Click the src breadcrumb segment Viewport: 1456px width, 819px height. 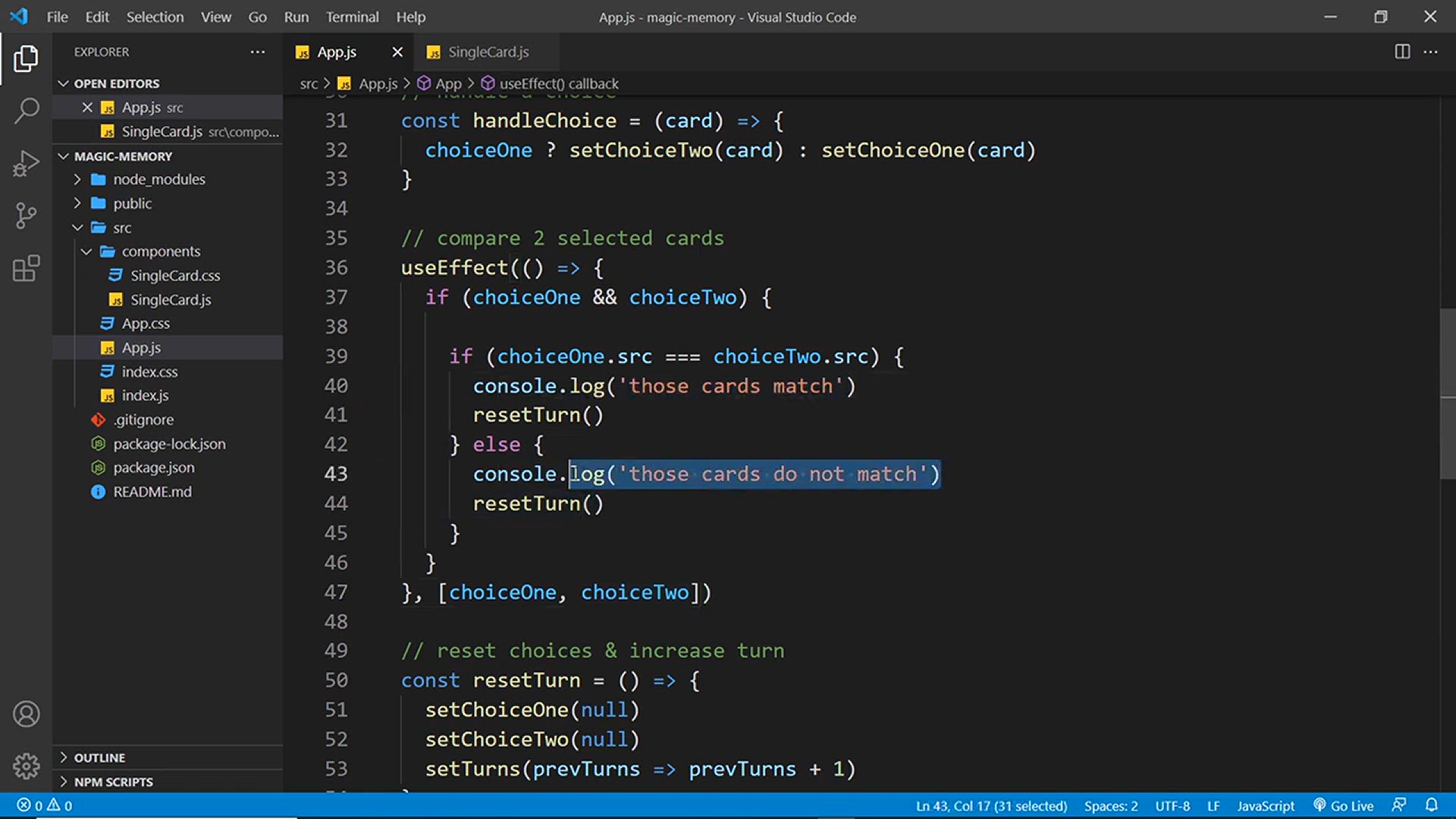pos(309,83)
